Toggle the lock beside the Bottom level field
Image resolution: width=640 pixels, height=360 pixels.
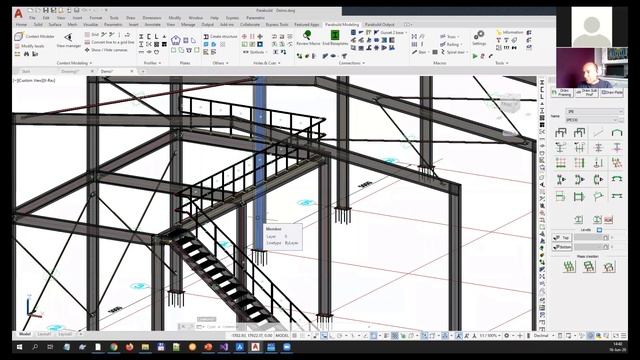point(606,247)
